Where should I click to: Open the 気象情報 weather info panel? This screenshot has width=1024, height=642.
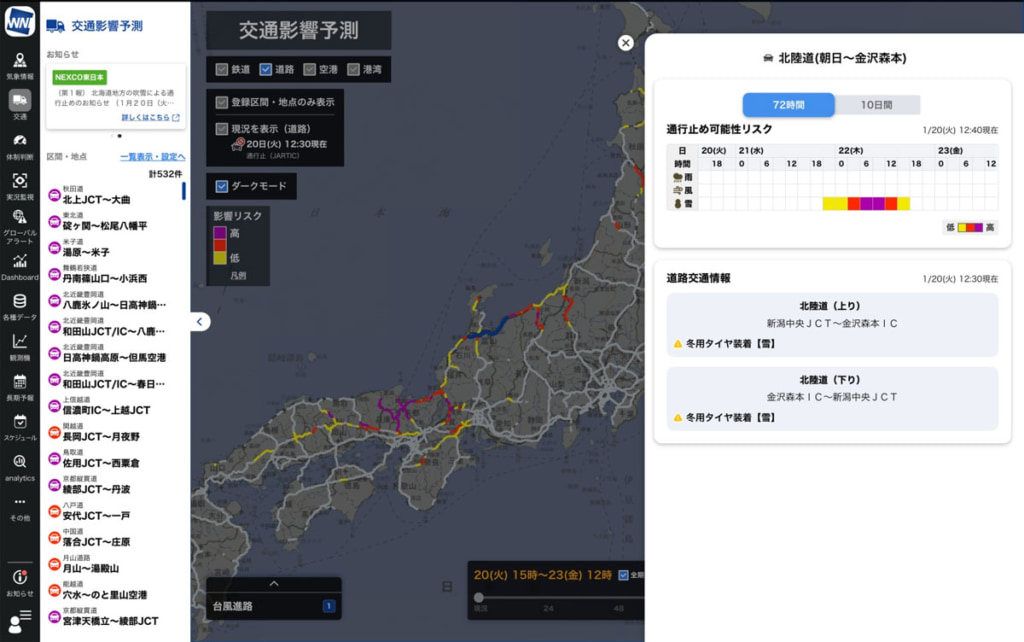pyautogui.click(x=20, y=62)
